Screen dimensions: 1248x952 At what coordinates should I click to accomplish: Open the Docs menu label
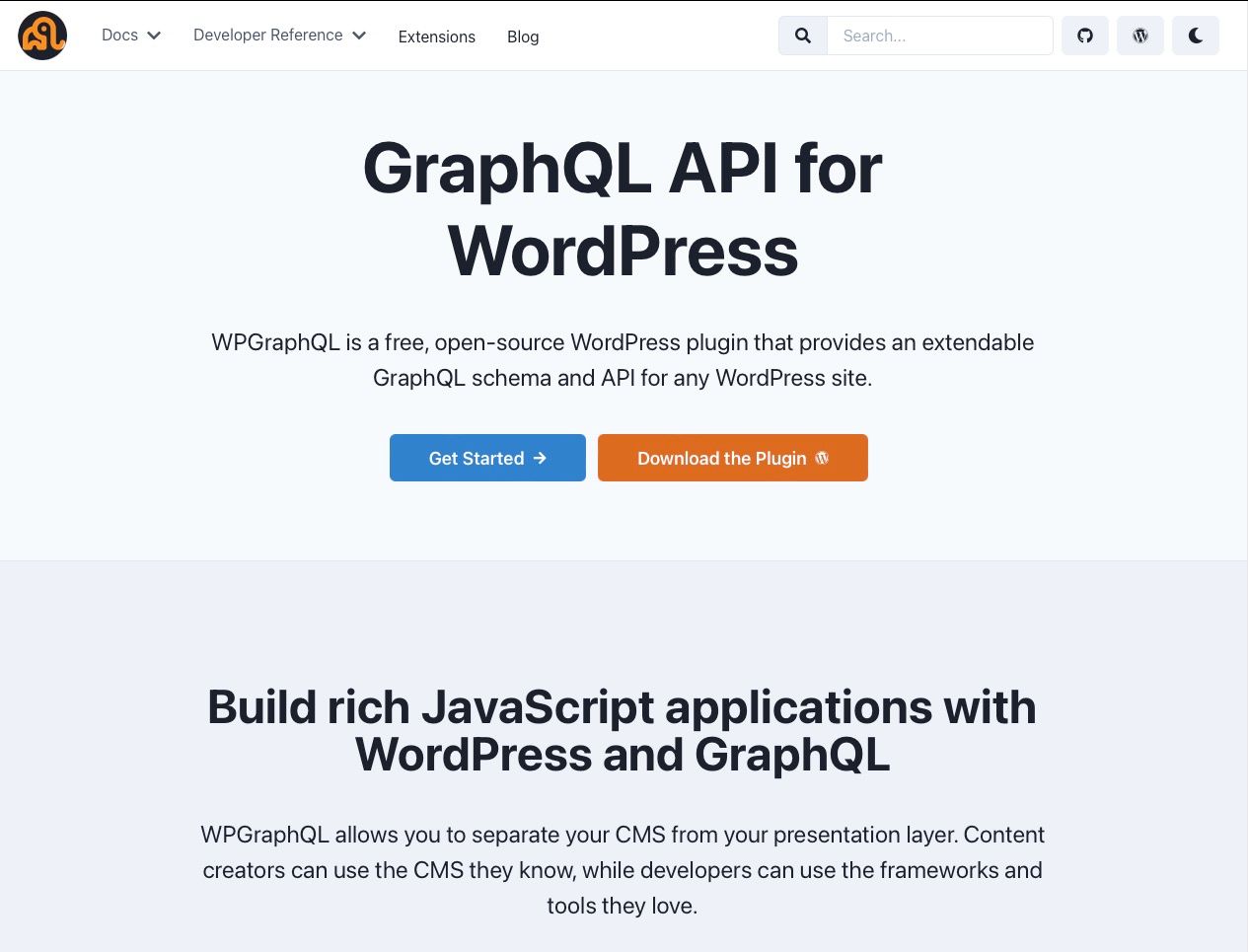pos(119,36)
